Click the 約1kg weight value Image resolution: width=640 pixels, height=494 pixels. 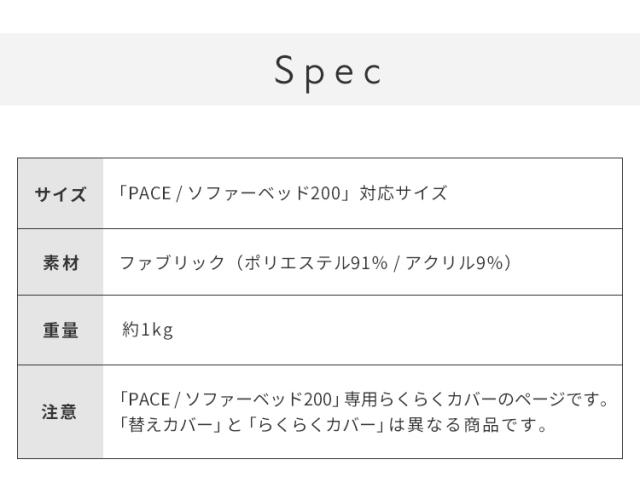pos(147,330)
